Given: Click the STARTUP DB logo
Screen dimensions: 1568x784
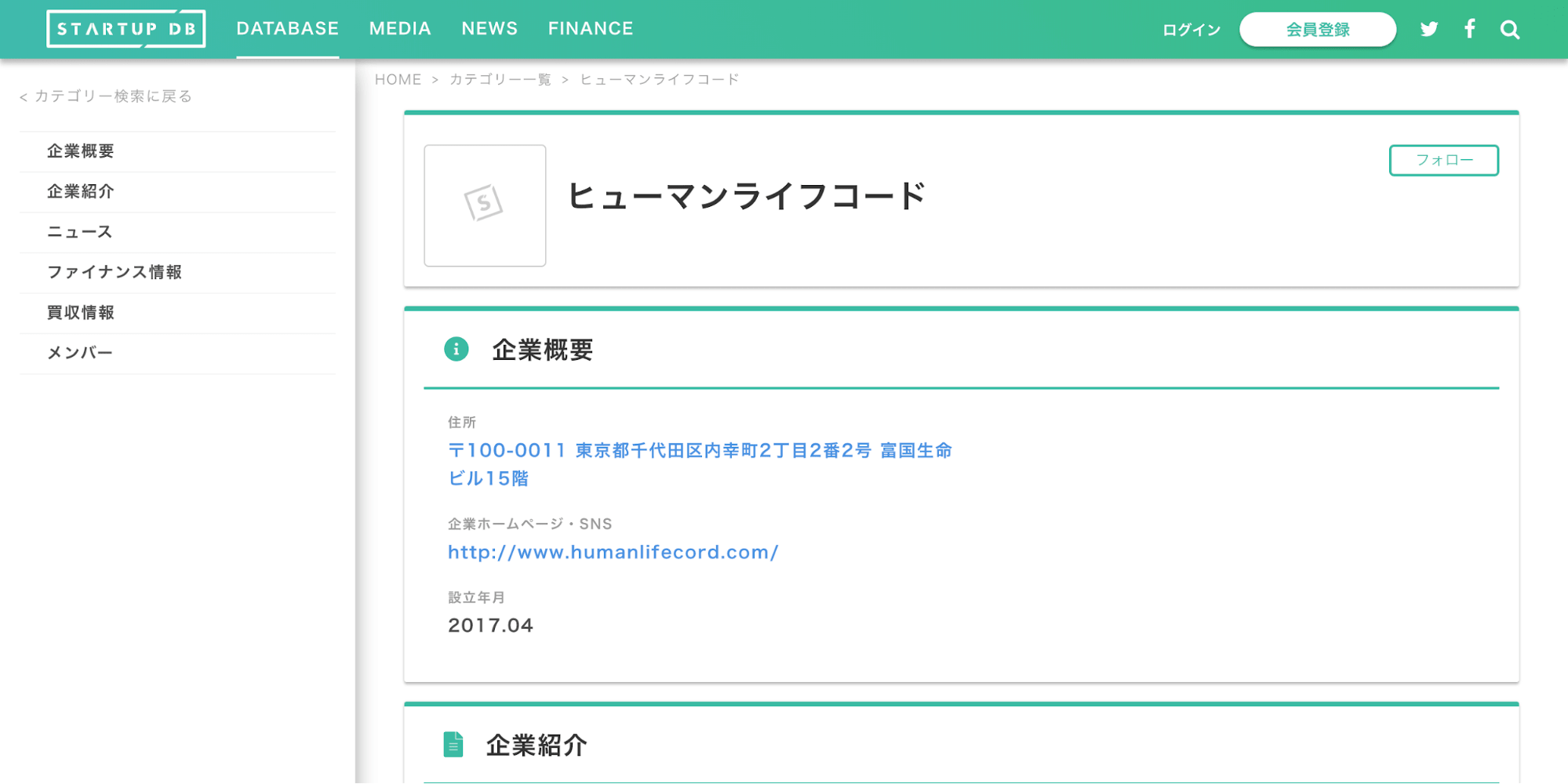Looking at the screenshot, I should point(126,29).
